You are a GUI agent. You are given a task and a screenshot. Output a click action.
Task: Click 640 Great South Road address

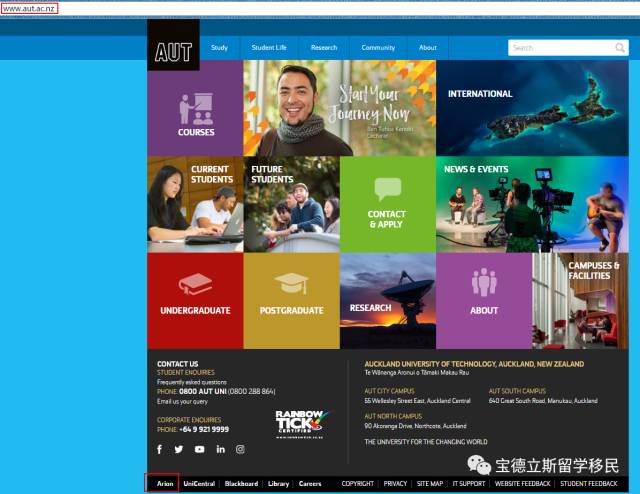point(543,401)
